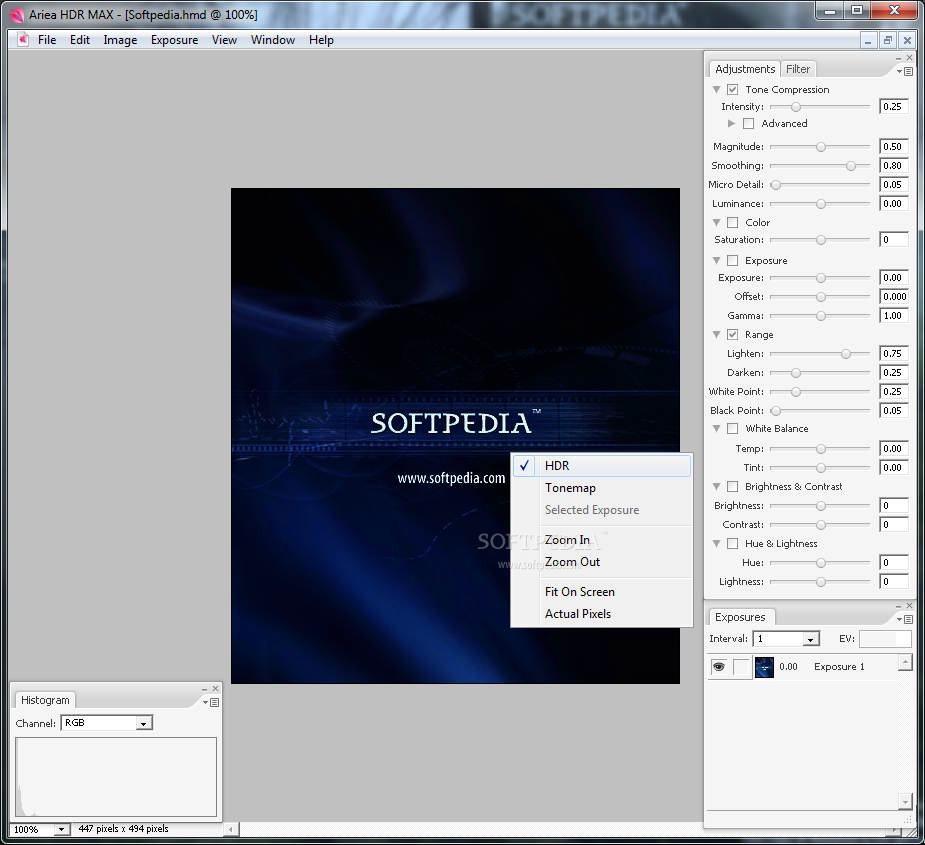The image size is (925, 845).
Task: Open the Window menu
Action: [x=273, y=40]
